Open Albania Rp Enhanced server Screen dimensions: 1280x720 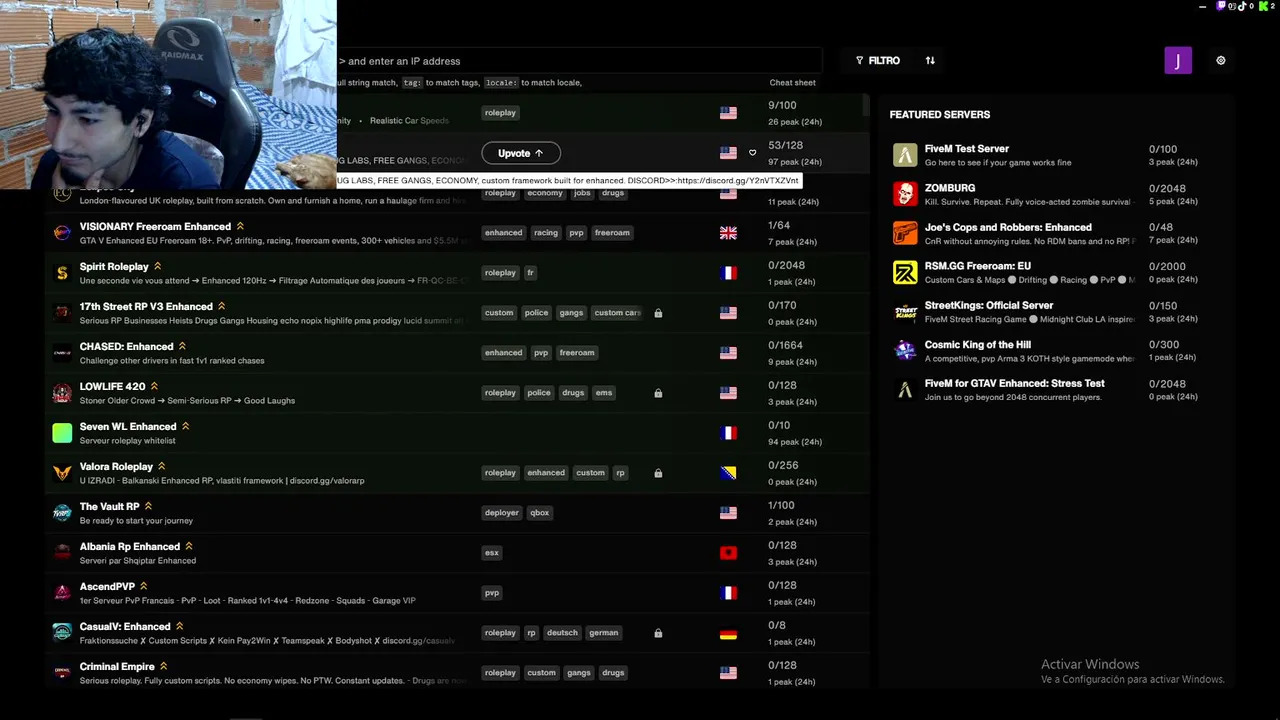130,547
